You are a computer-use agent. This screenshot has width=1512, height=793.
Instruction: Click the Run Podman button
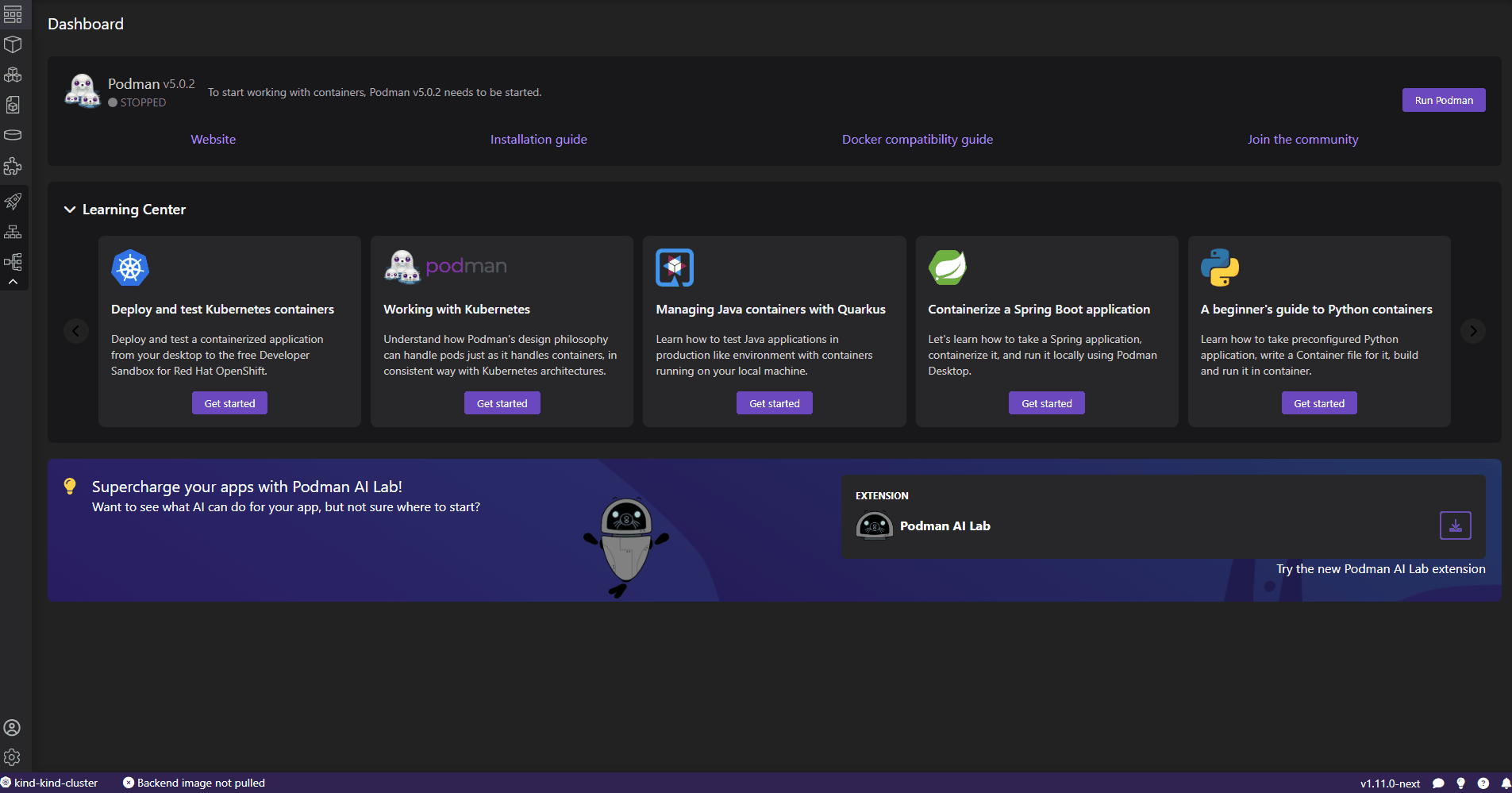coord(1444,100)
